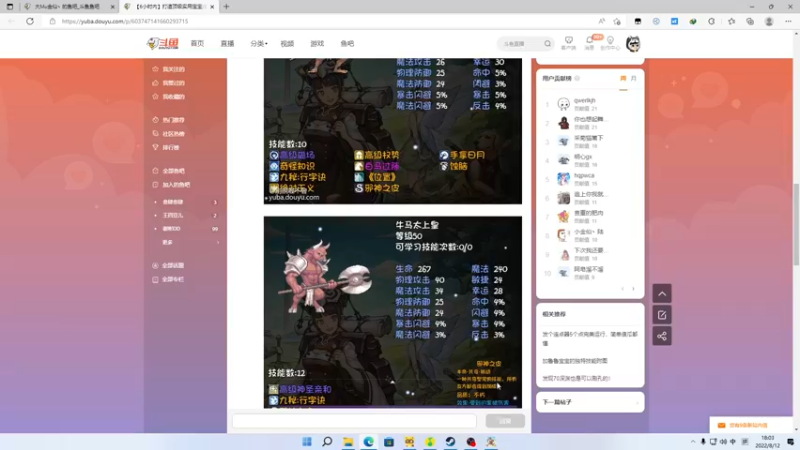Click the star icon beside 我关注的
The width and height of the screenshot is (800, 450).
(156, 69)
